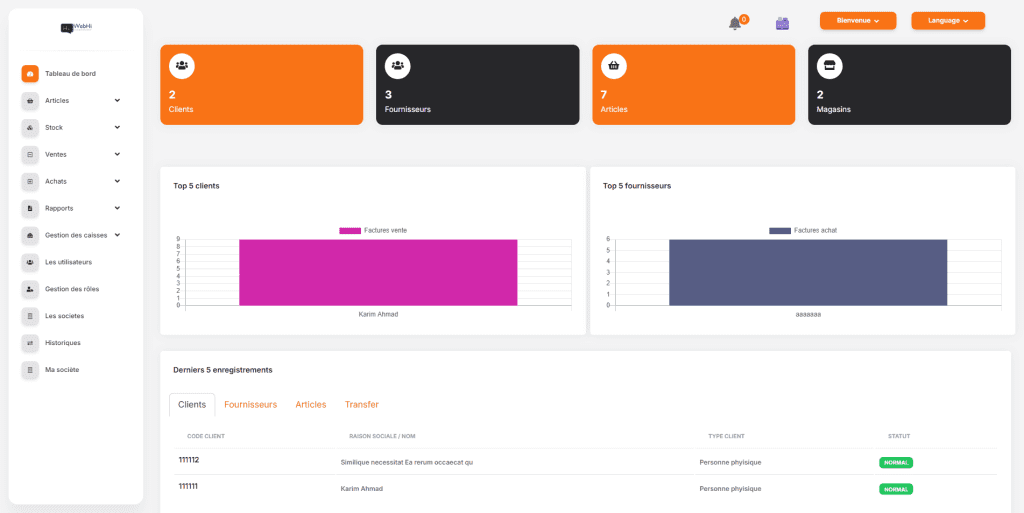Click the Karim Ahmad client row
Screen dimensions: 1024x513
tap(362, 489)
